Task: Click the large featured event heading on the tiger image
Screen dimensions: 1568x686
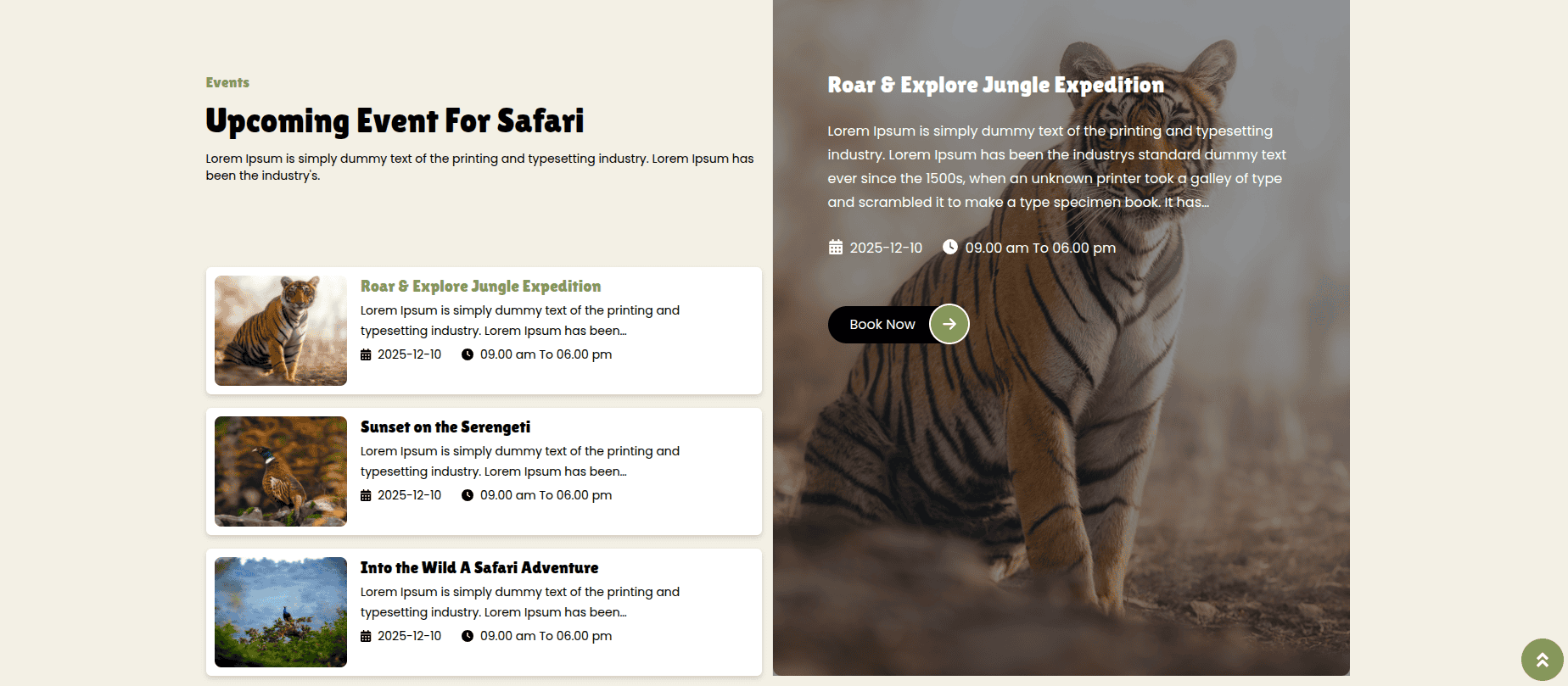Action: pos(995,86)
